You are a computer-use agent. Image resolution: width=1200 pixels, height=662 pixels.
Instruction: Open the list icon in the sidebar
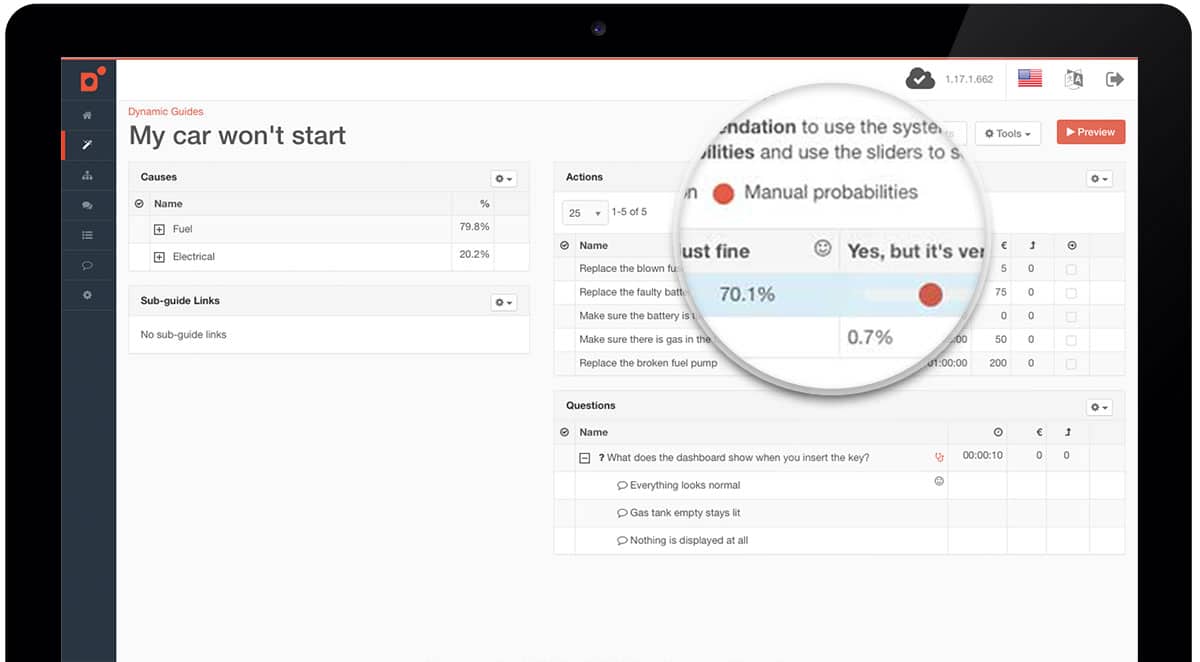click(x=87, y=236)
